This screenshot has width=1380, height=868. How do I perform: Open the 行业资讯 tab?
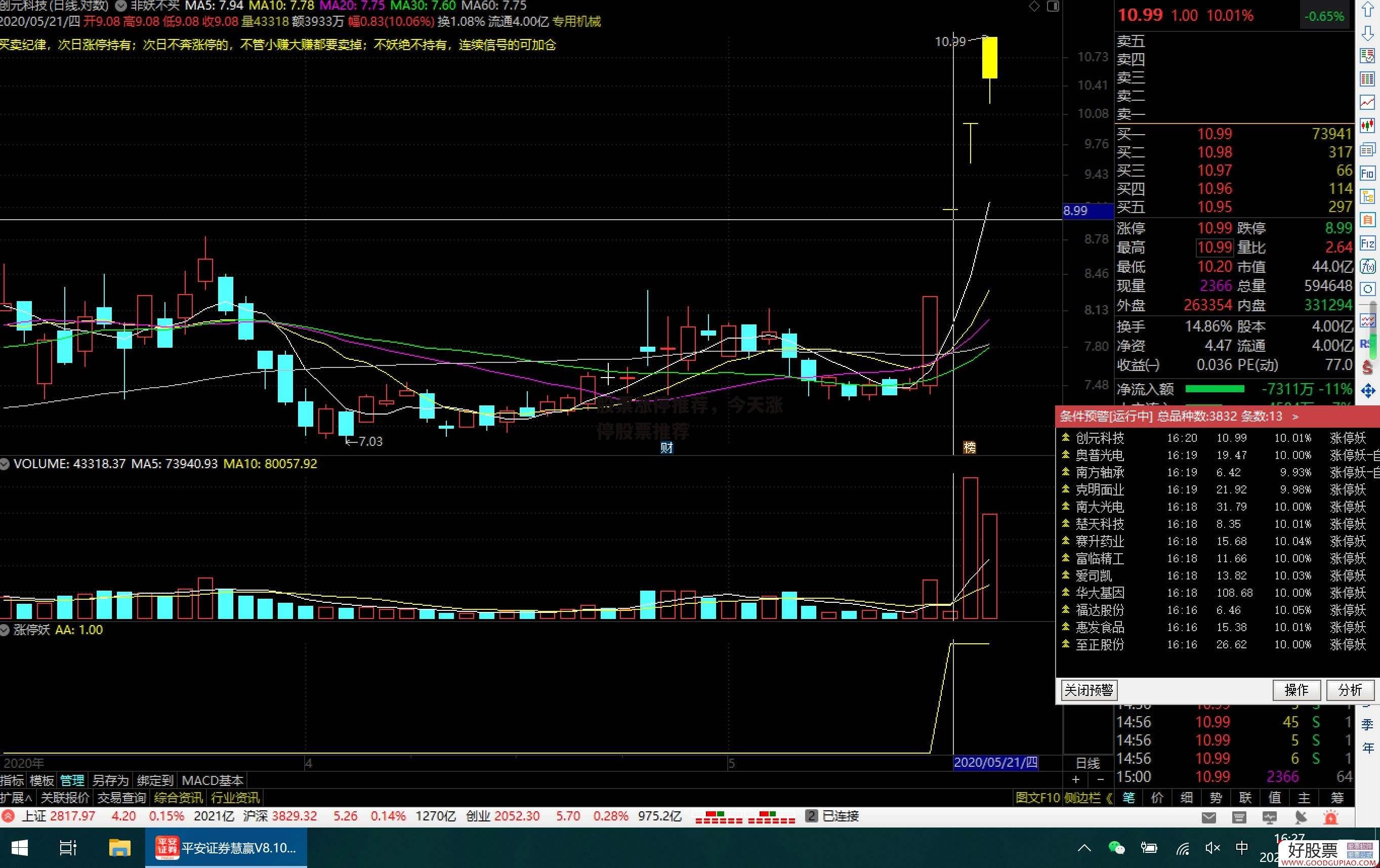[235, 798]
